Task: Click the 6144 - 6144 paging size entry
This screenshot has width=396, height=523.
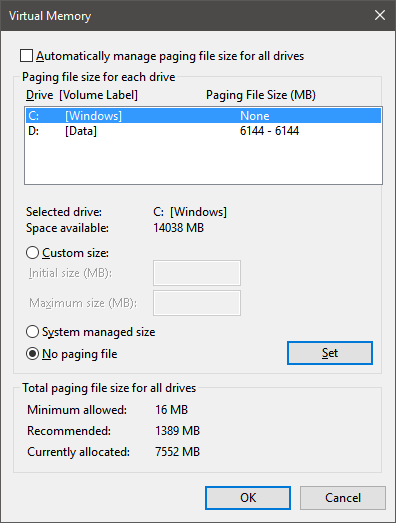Action: pos(269,131)
